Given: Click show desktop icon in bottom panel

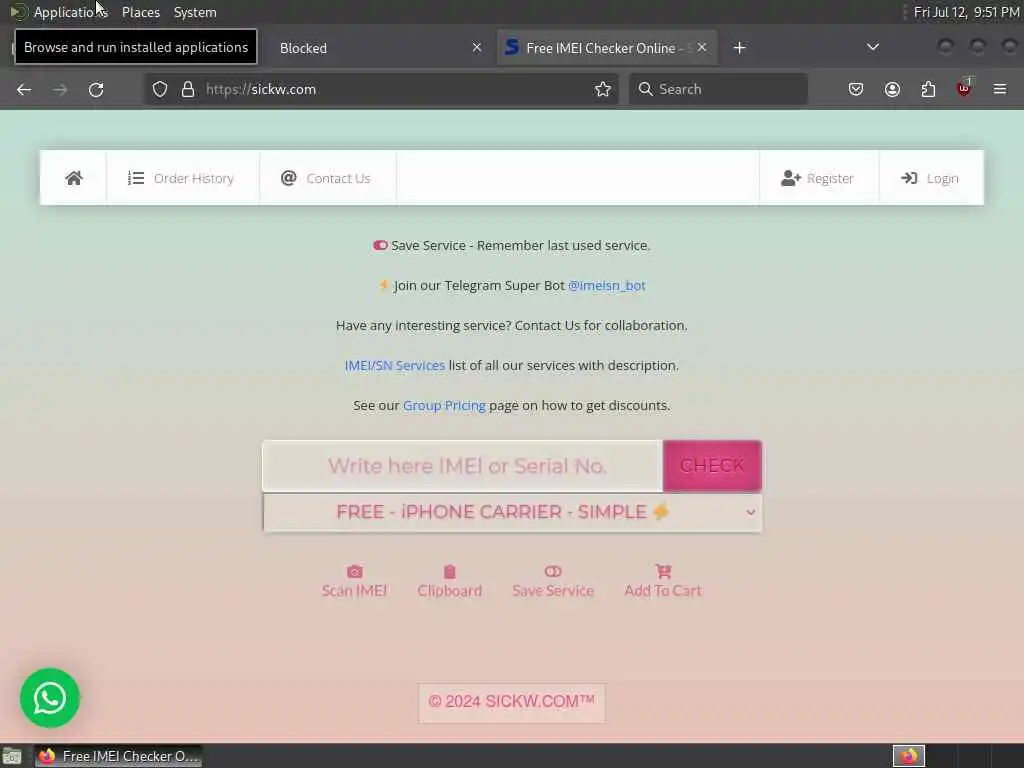Looking at the screenshot, I should [x=11, y=756].
